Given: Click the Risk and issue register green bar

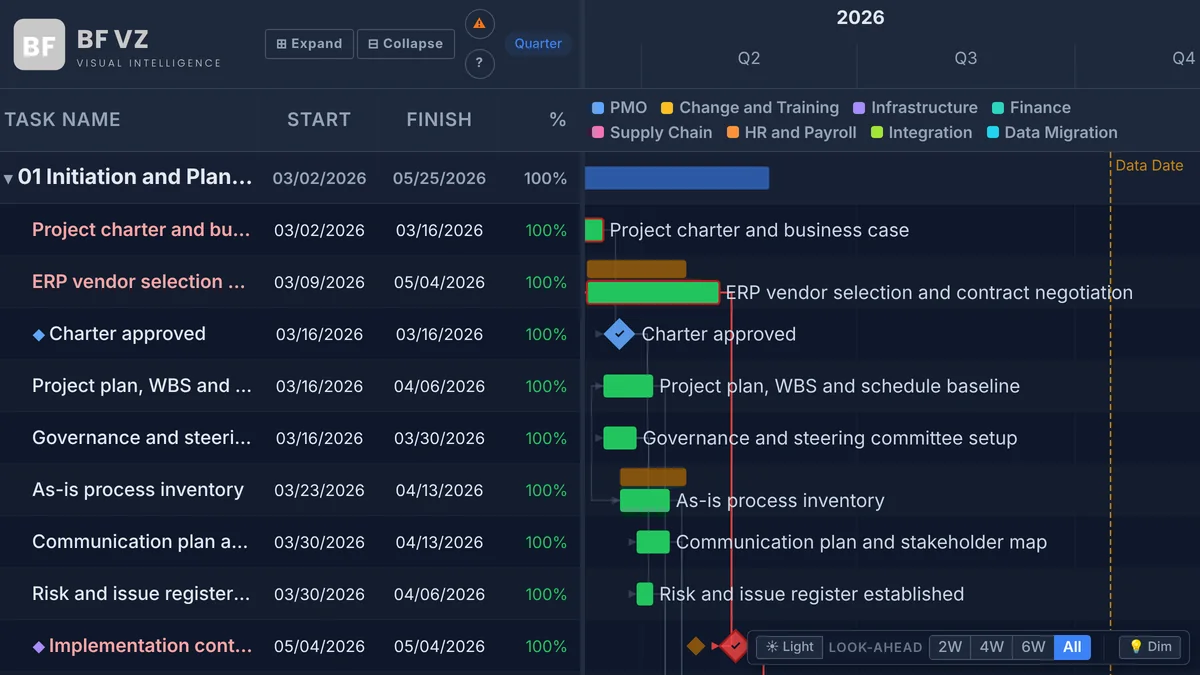Looking at the screenshot, I should [645, 594].
